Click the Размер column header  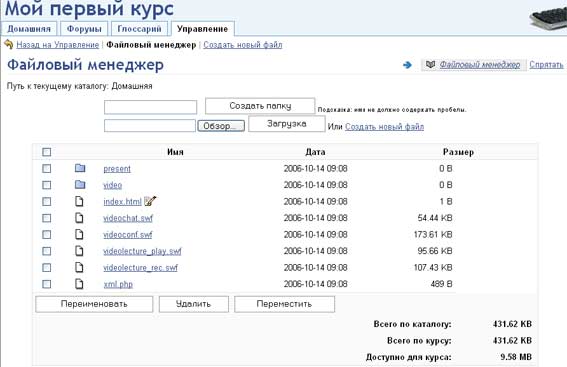click(x=458, y=152)
